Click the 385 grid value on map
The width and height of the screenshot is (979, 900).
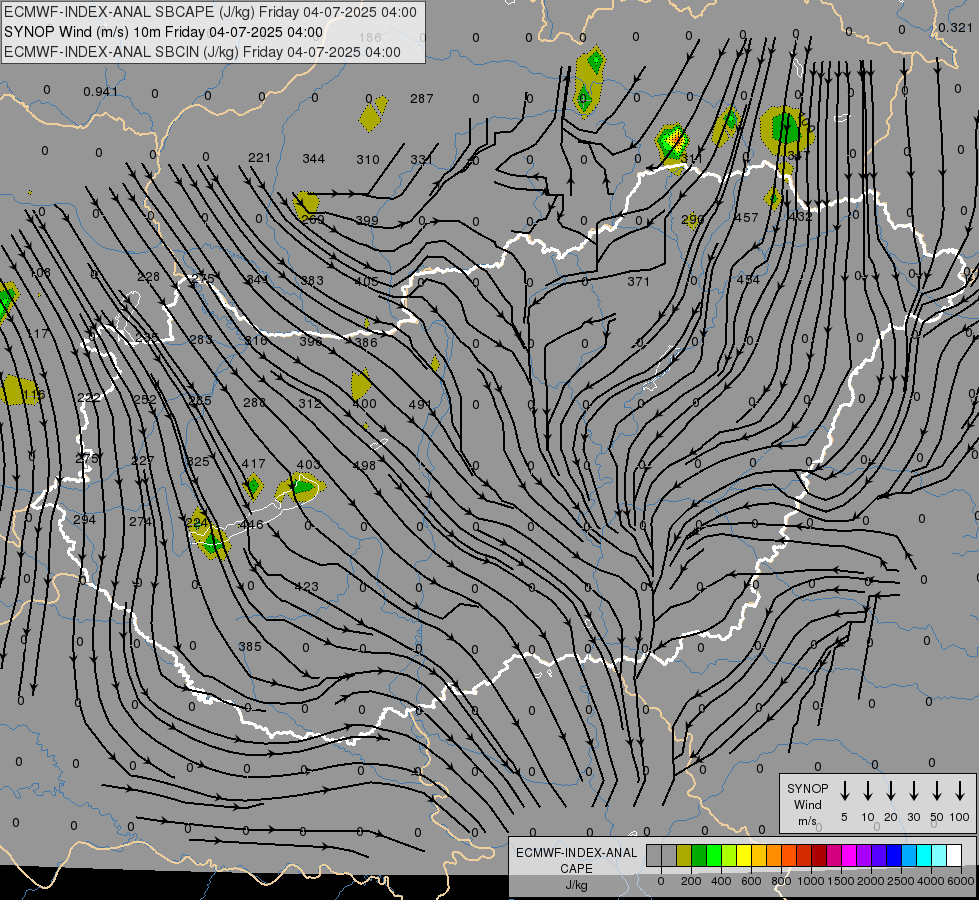[x=250, y=646]
